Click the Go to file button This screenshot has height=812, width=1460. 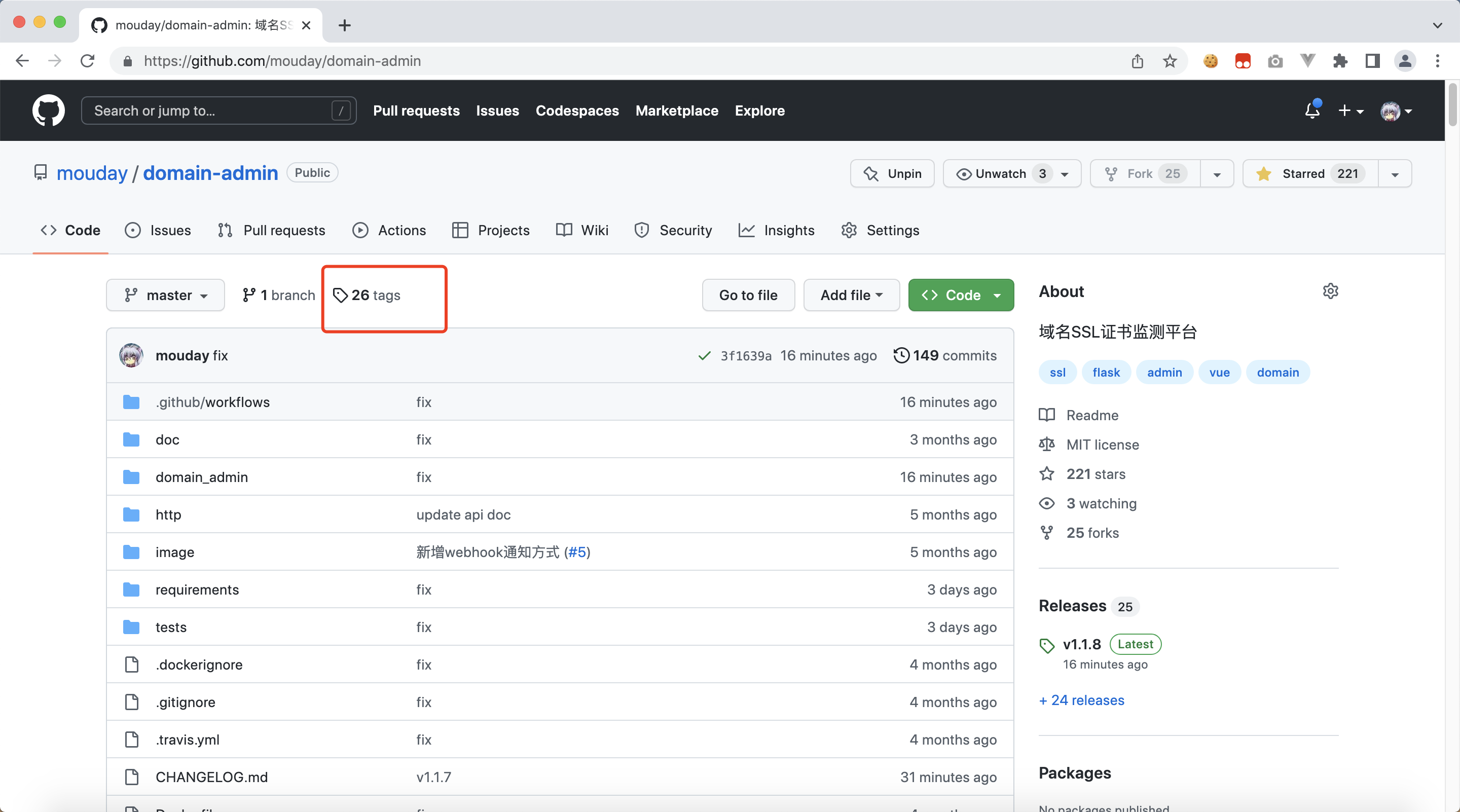748,294
